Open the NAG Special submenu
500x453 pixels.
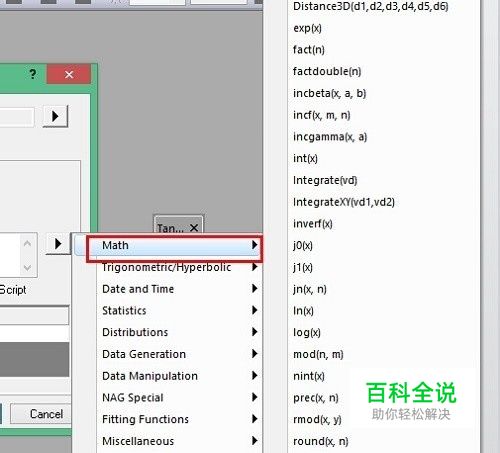180,397
